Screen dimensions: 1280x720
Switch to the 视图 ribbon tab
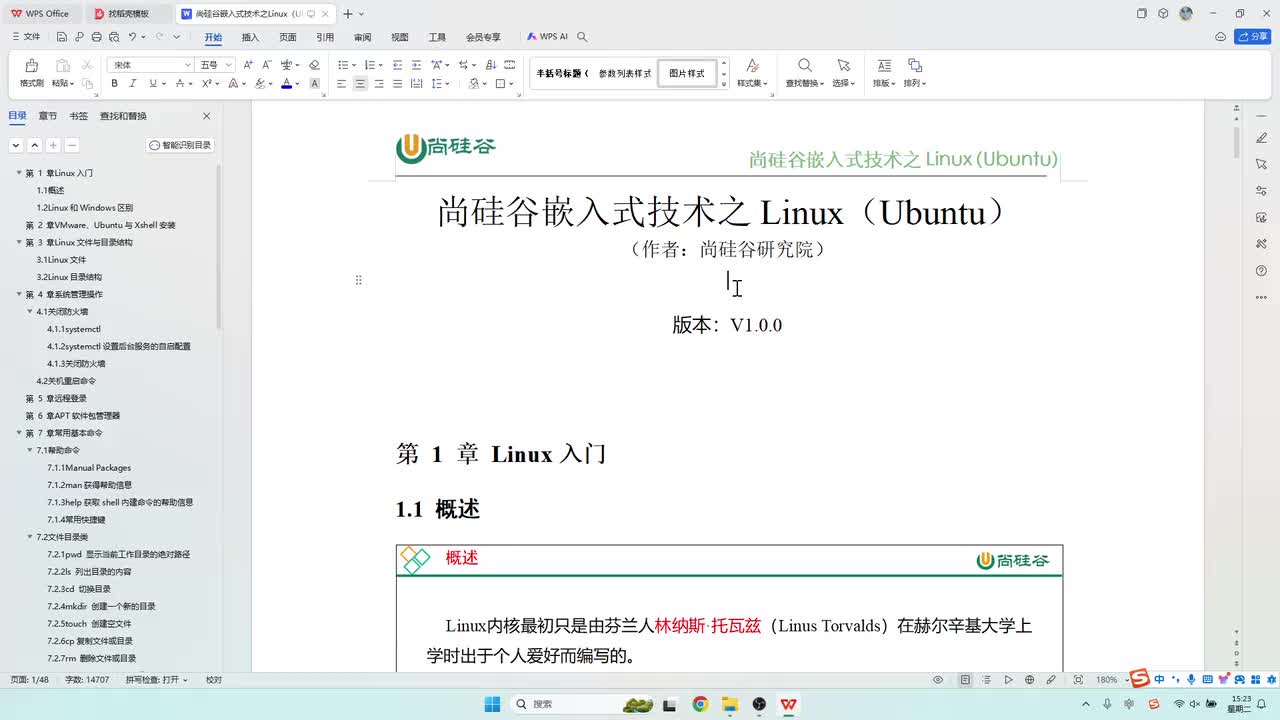point(400,37)
